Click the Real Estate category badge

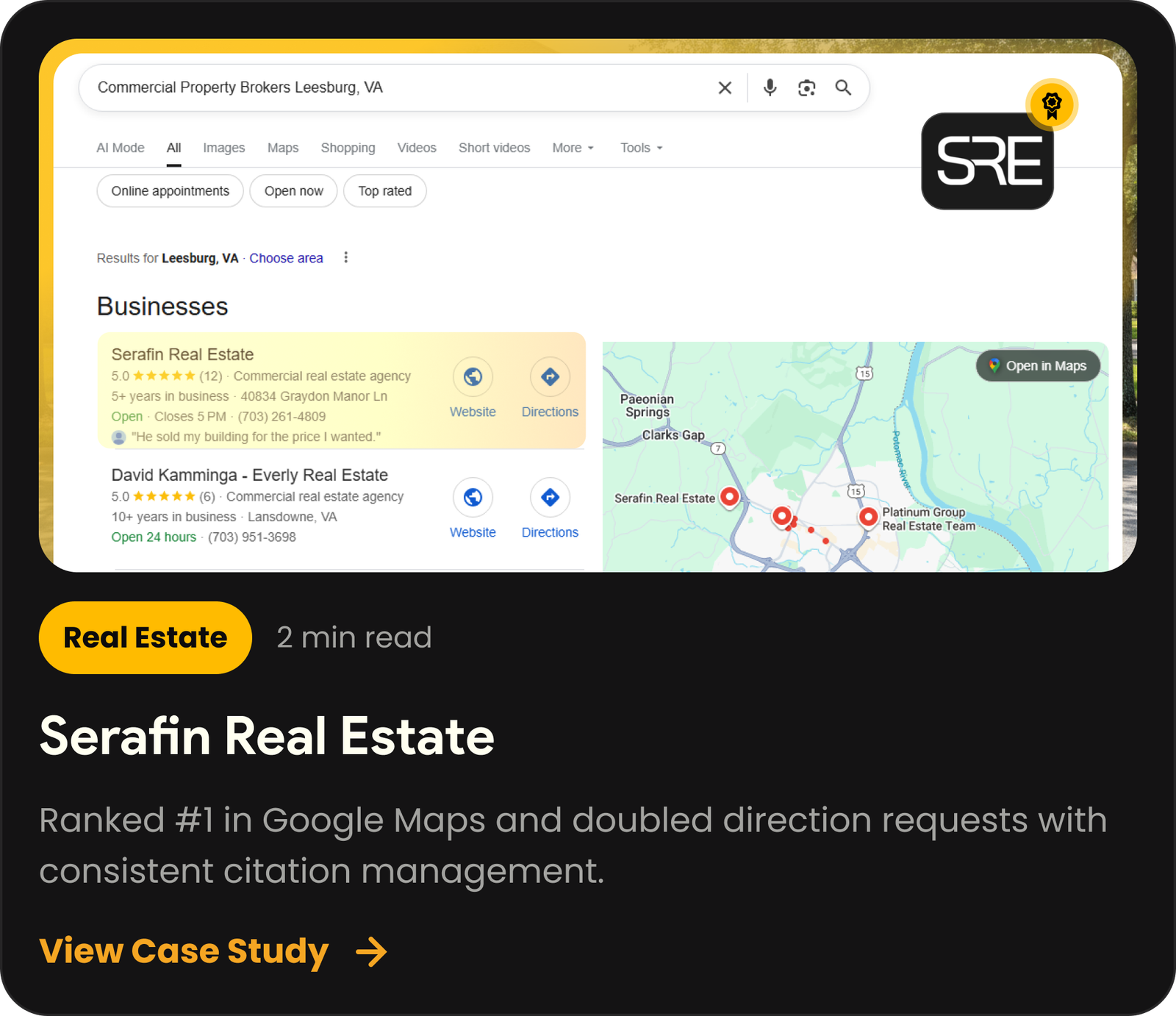[x=146, y=637]
